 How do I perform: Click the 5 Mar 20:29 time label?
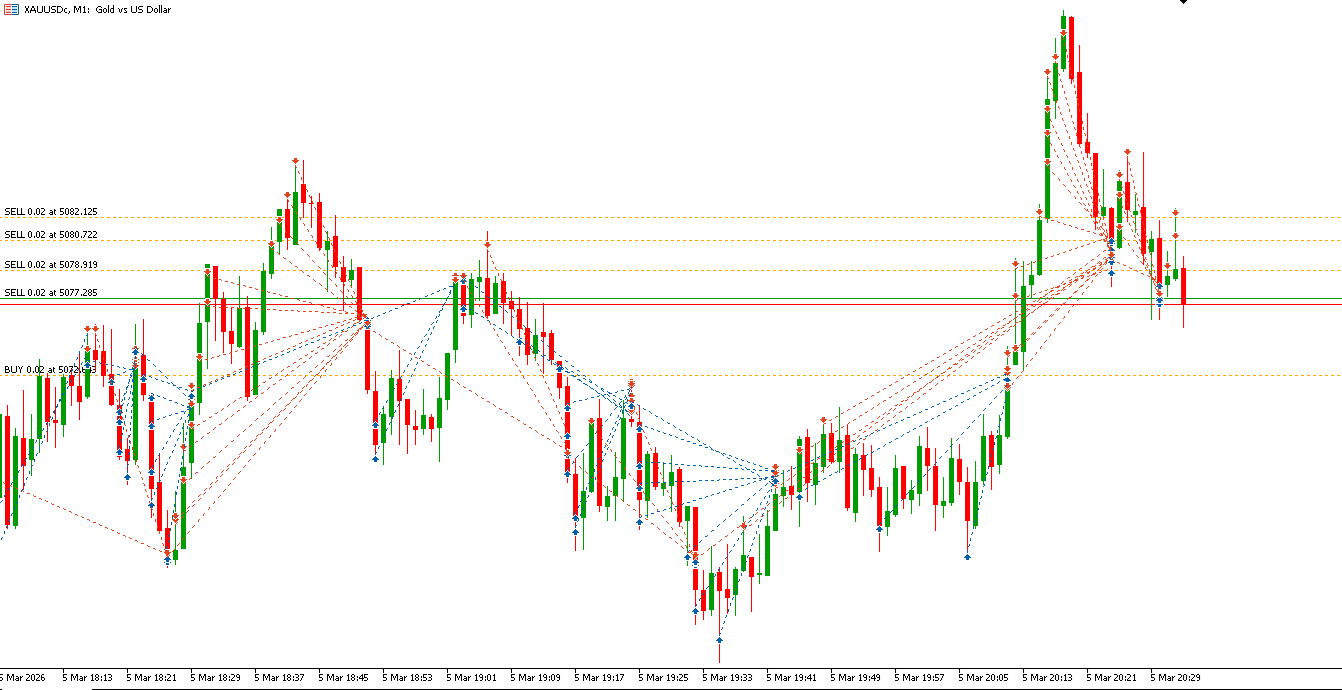point(1175,677)
